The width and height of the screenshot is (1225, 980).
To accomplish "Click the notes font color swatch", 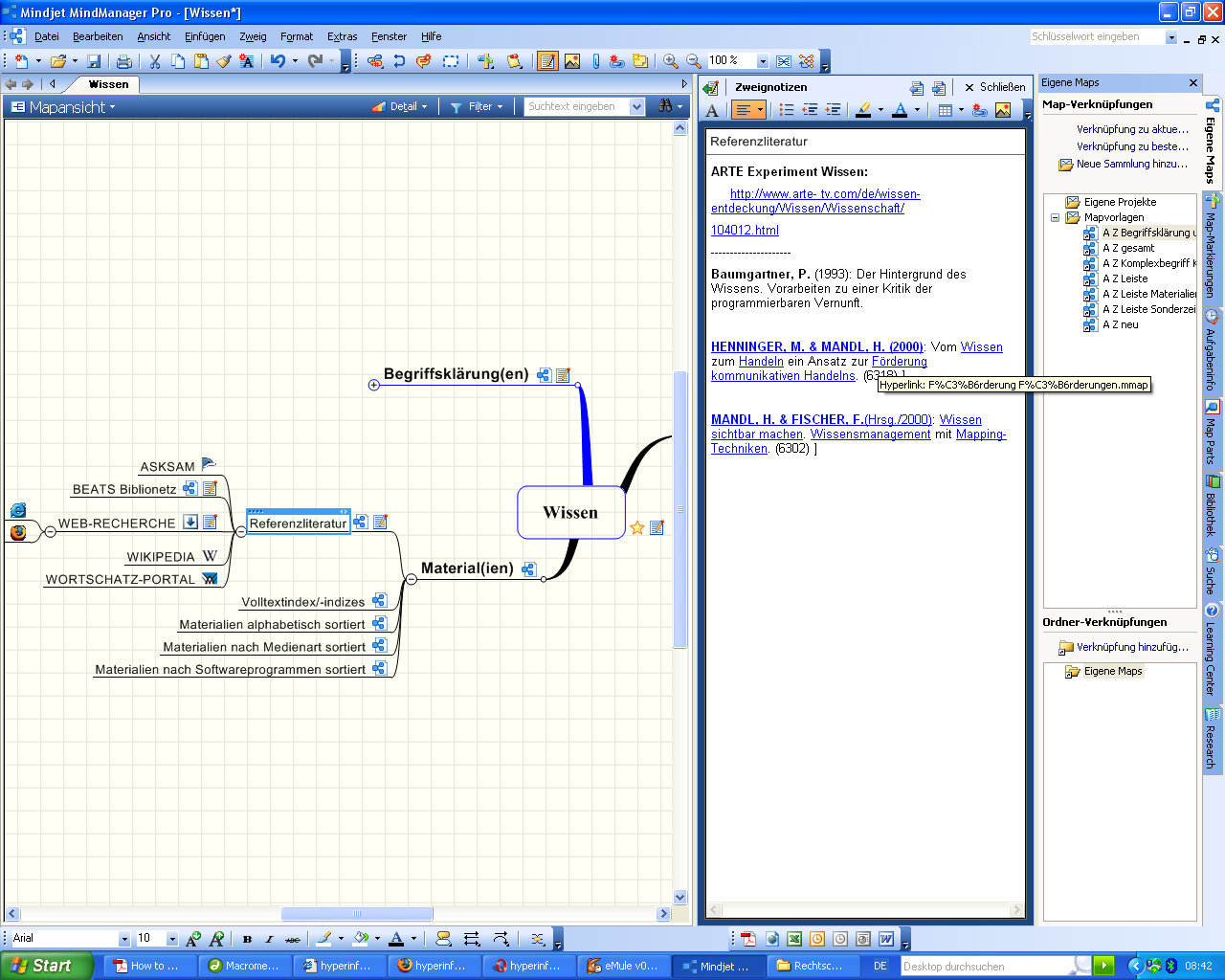I will pos(900,110).
